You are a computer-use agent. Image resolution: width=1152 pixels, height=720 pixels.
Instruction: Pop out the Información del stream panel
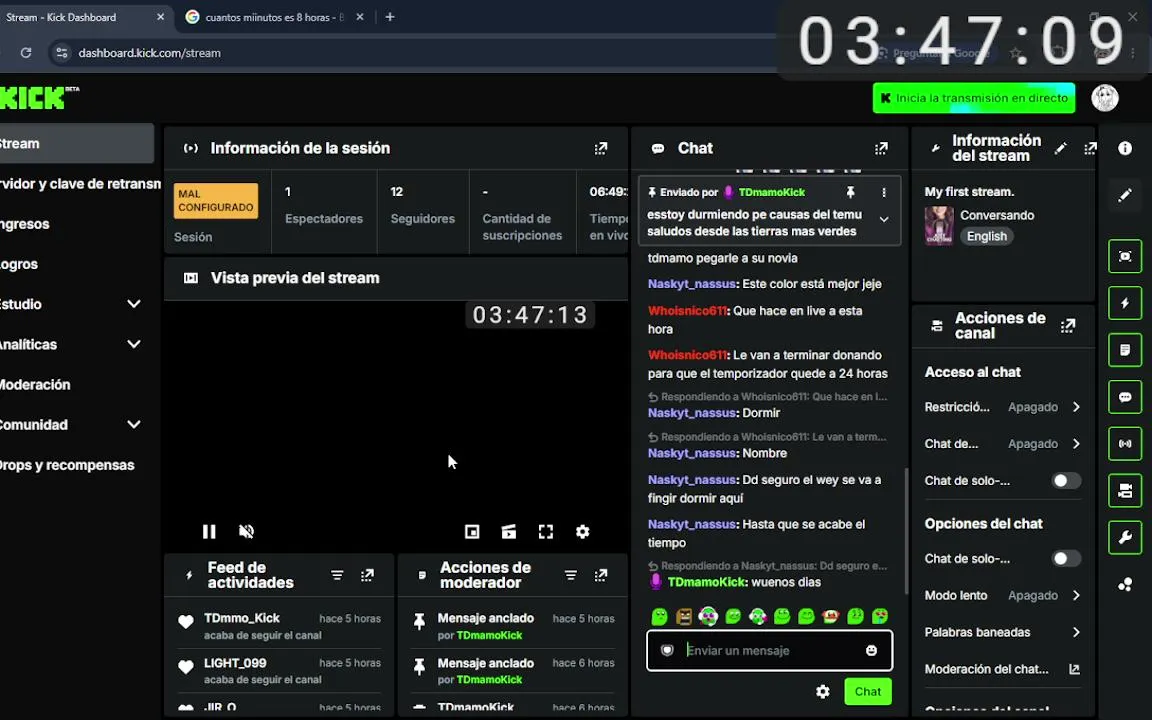pos(1090,148)
